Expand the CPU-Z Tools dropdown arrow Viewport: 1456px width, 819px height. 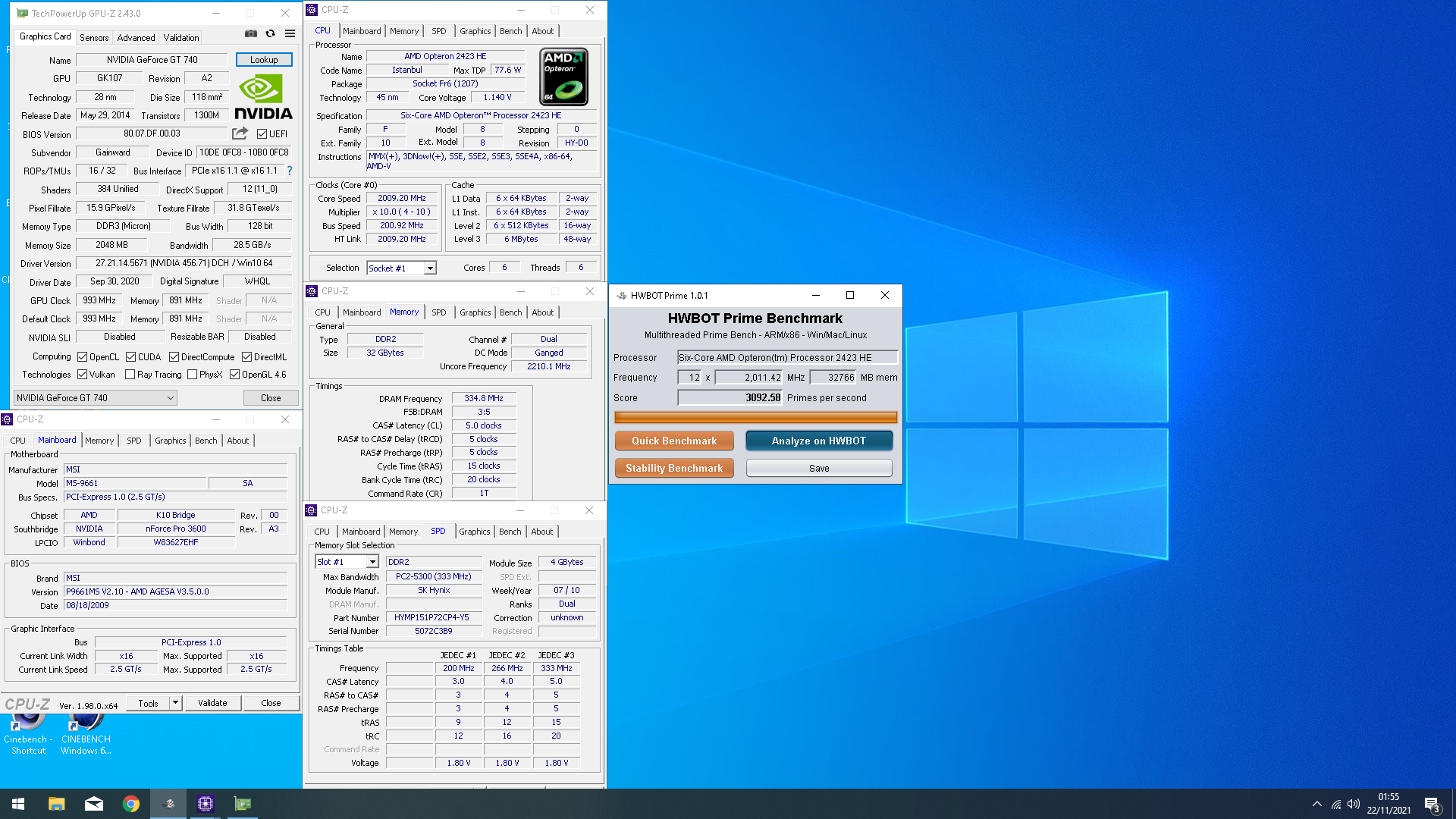point(175,703)
